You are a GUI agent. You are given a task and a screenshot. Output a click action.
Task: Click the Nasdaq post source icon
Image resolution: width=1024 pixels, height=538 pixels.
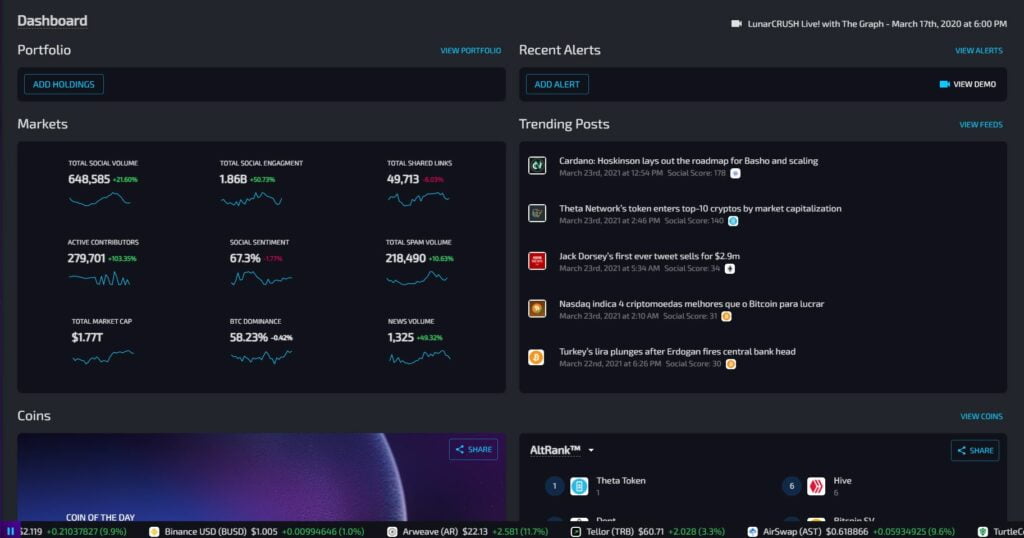point(537,309)
